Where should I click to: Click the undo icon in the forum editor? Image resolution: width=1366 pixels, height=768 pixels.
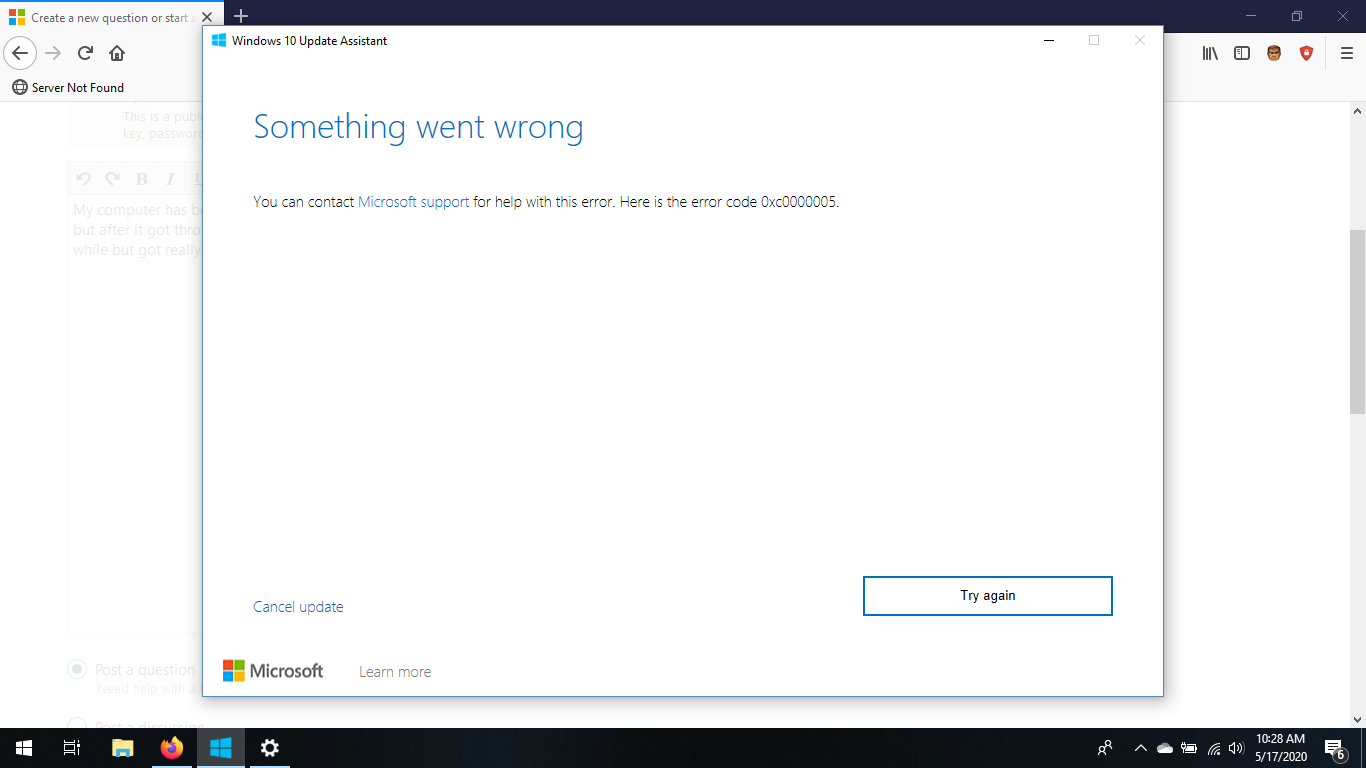[x=84, y=179]
